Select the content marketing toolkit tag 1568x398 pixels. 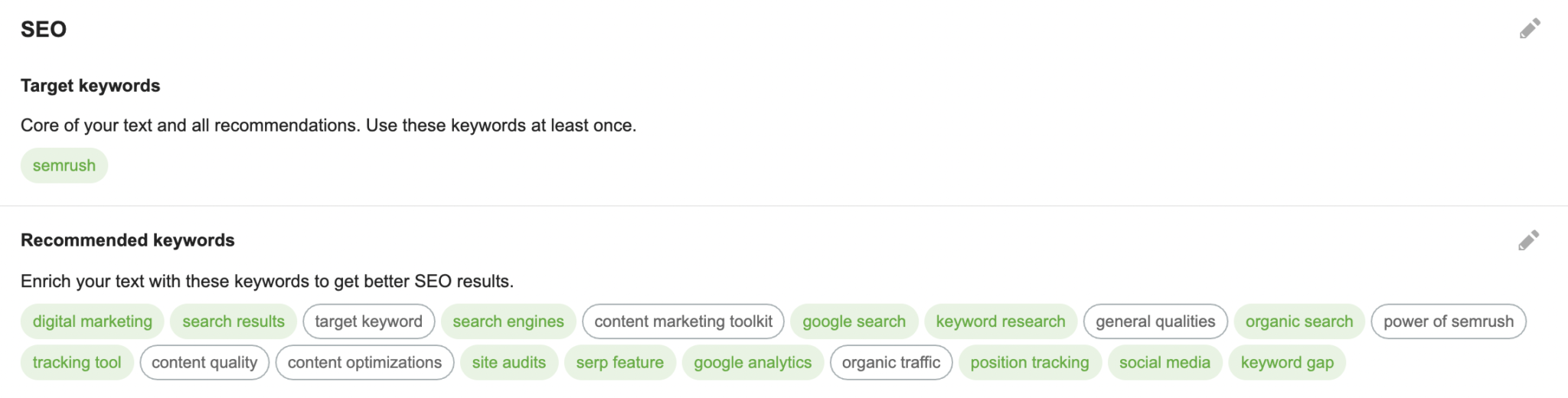click(x=683, y=321)
